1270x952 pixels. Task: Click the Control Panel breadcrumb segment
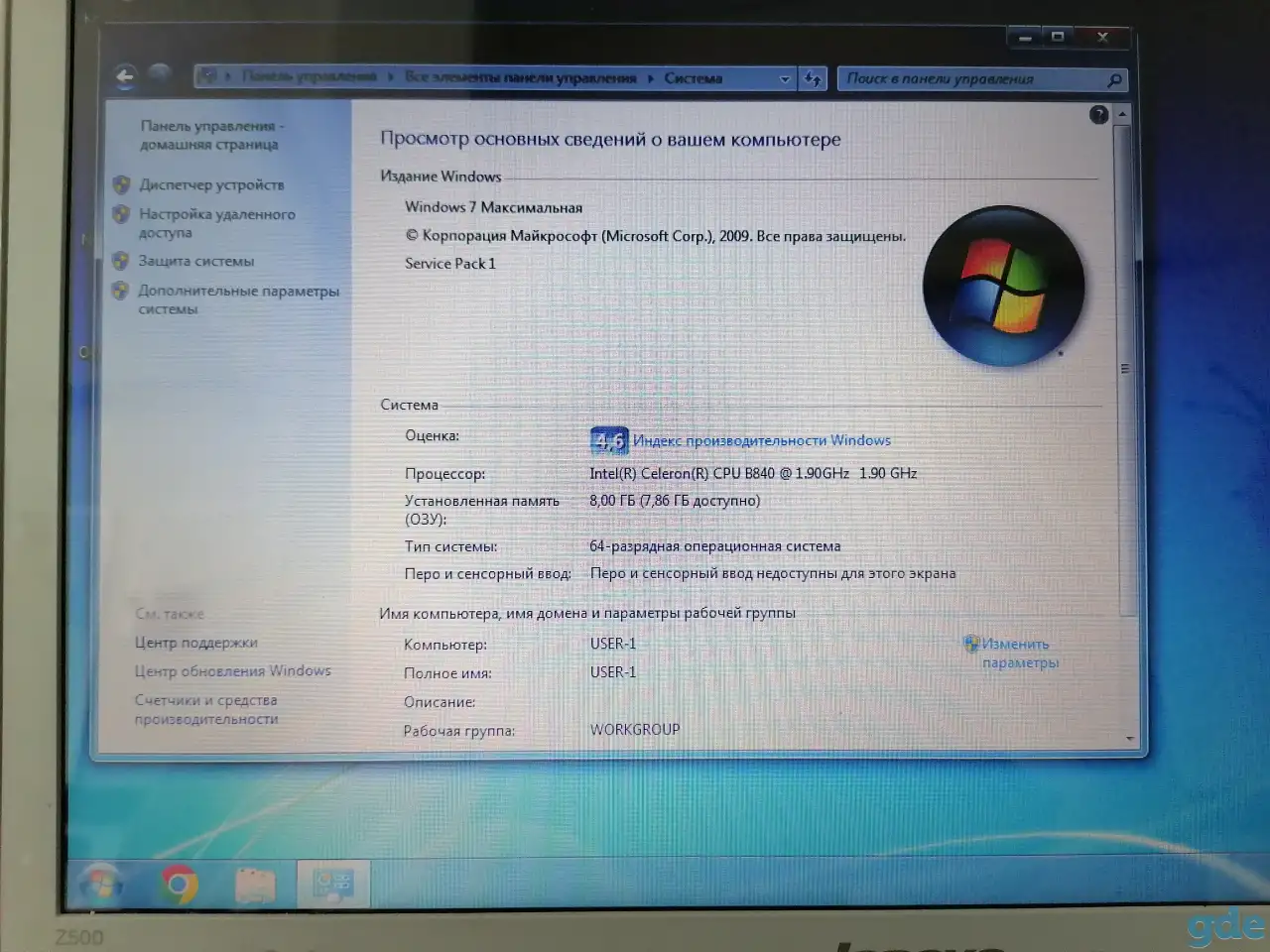tap(309, 76)
